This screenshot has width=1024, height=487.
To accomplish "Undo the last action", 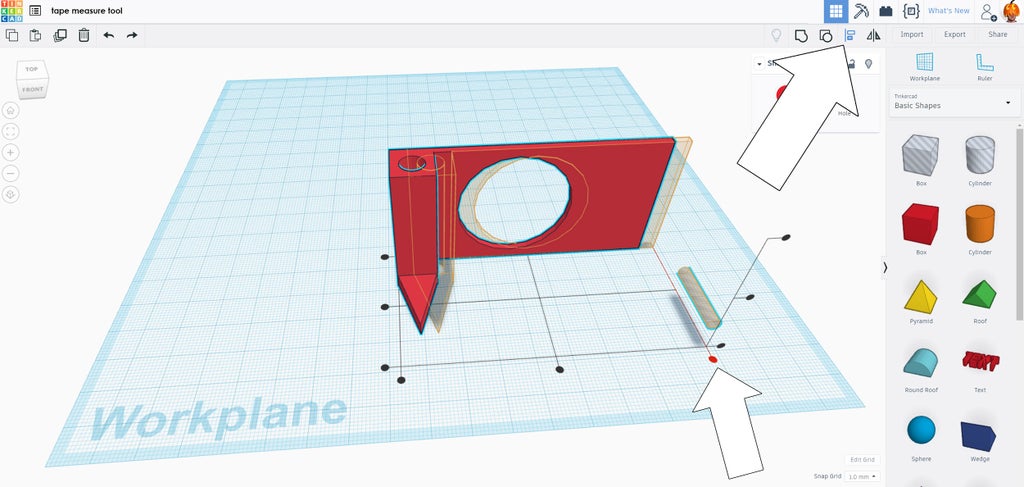I will [x=108, y=35].
